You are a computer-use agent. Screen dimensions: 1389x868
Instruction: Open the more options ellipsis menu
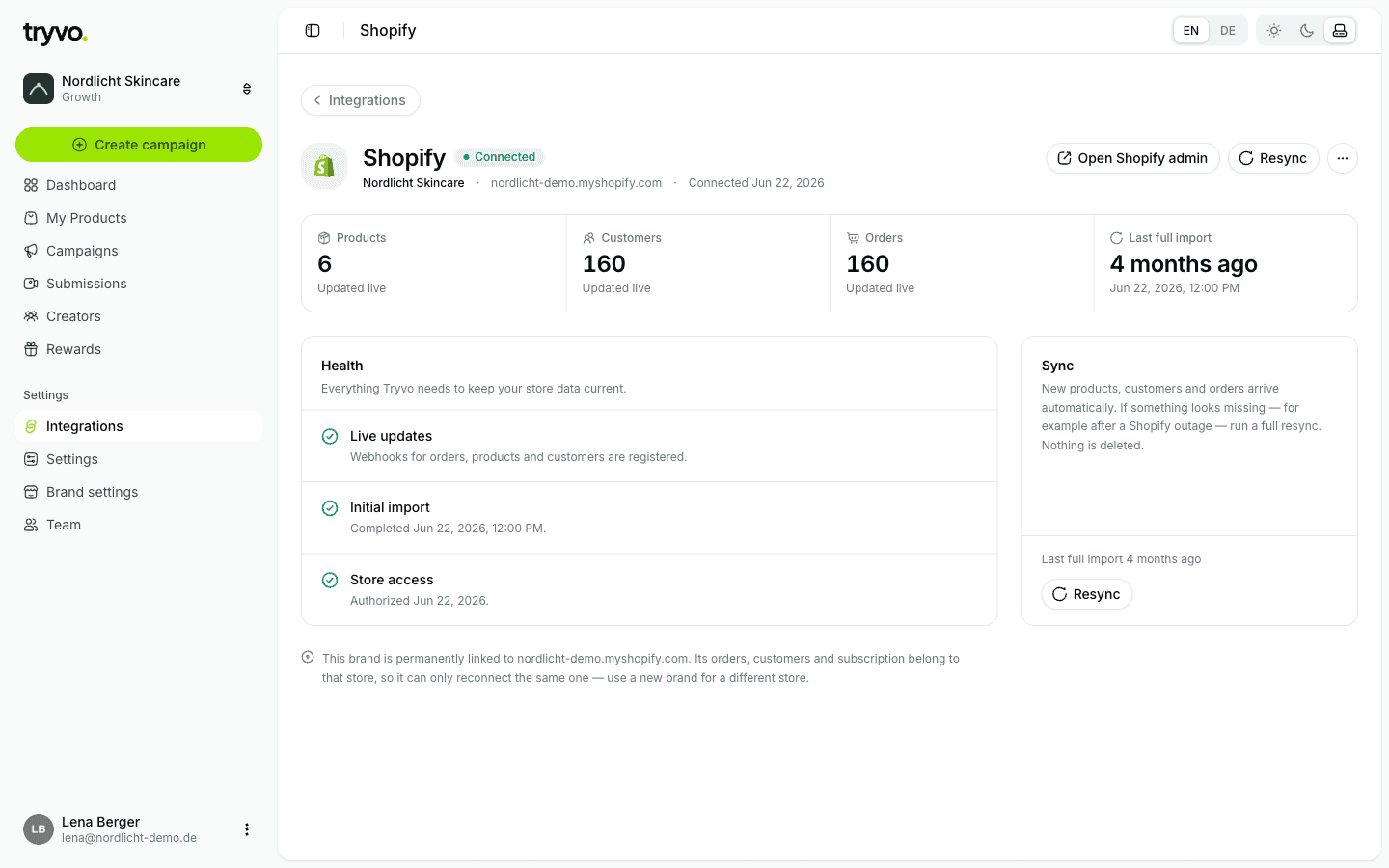pos(1343,158)
